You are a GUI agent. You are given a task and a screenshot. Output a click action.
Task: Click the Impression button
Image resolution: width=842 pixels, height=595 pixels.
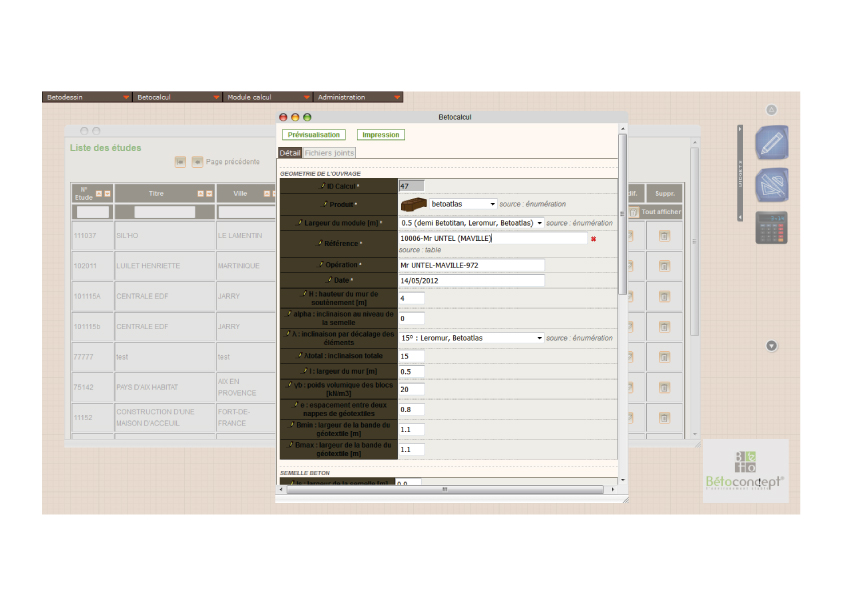click(381, 135)
